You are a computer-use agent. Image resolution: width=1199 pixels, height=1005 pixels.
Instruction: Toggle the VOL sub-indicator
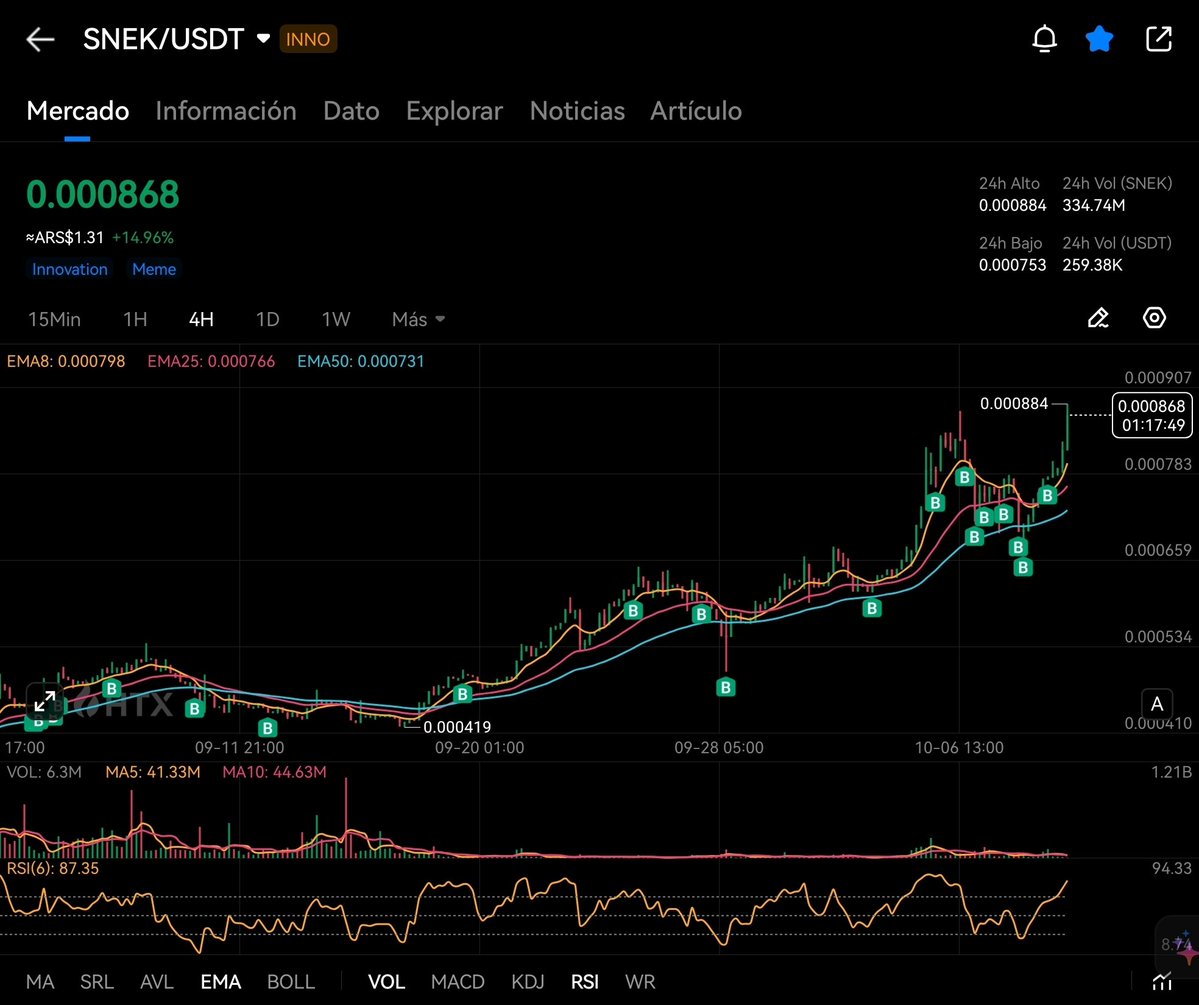[x=386, y=981]
